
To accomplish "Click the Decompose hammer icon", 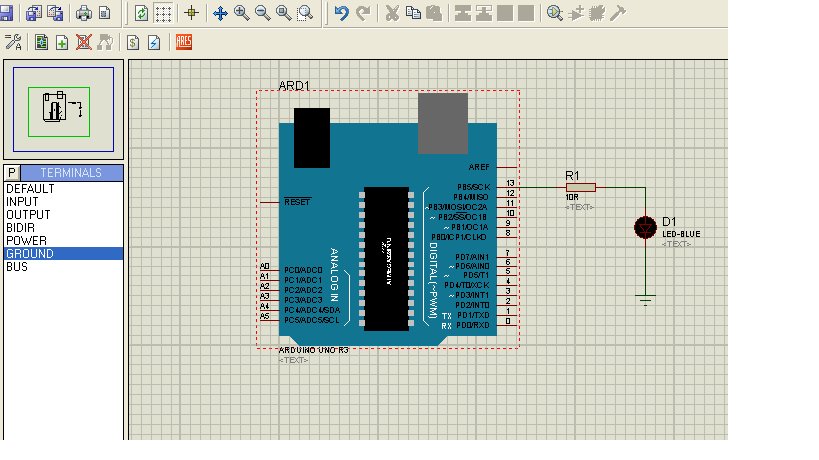I will 618,13.
